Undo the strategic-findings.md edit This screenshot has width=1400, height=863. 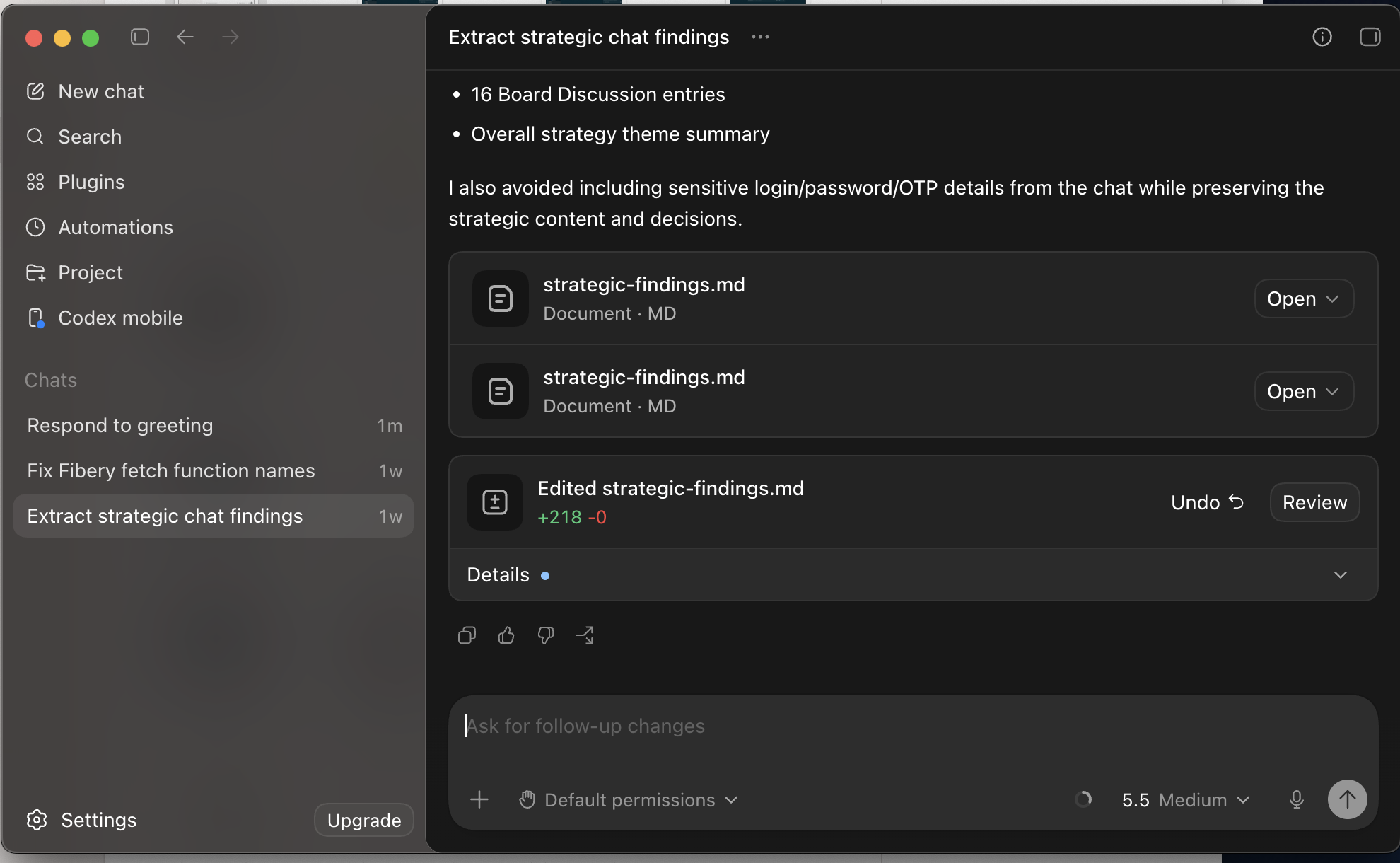(1207, 502)
